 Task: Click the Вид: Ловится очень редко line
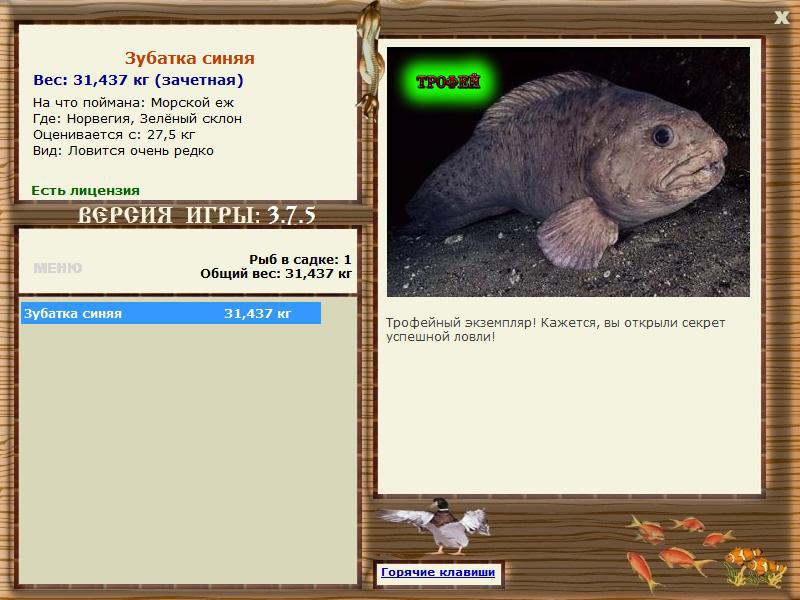[123, 151]
